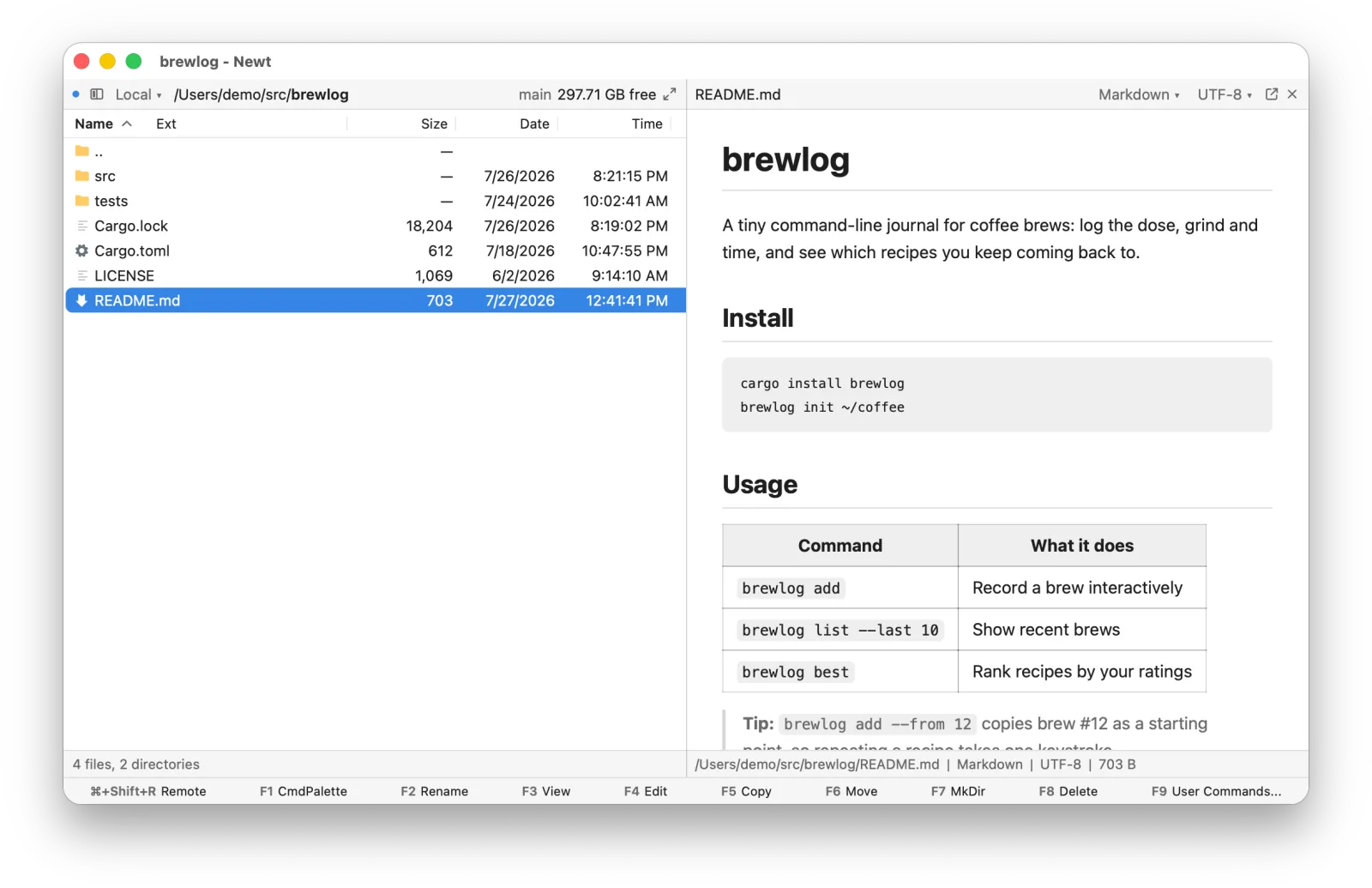1372x888 pixels.
Task: Click 'Rank recipes by your ratings' cell
Action: pyautogui.click(x=1082, y=672)
